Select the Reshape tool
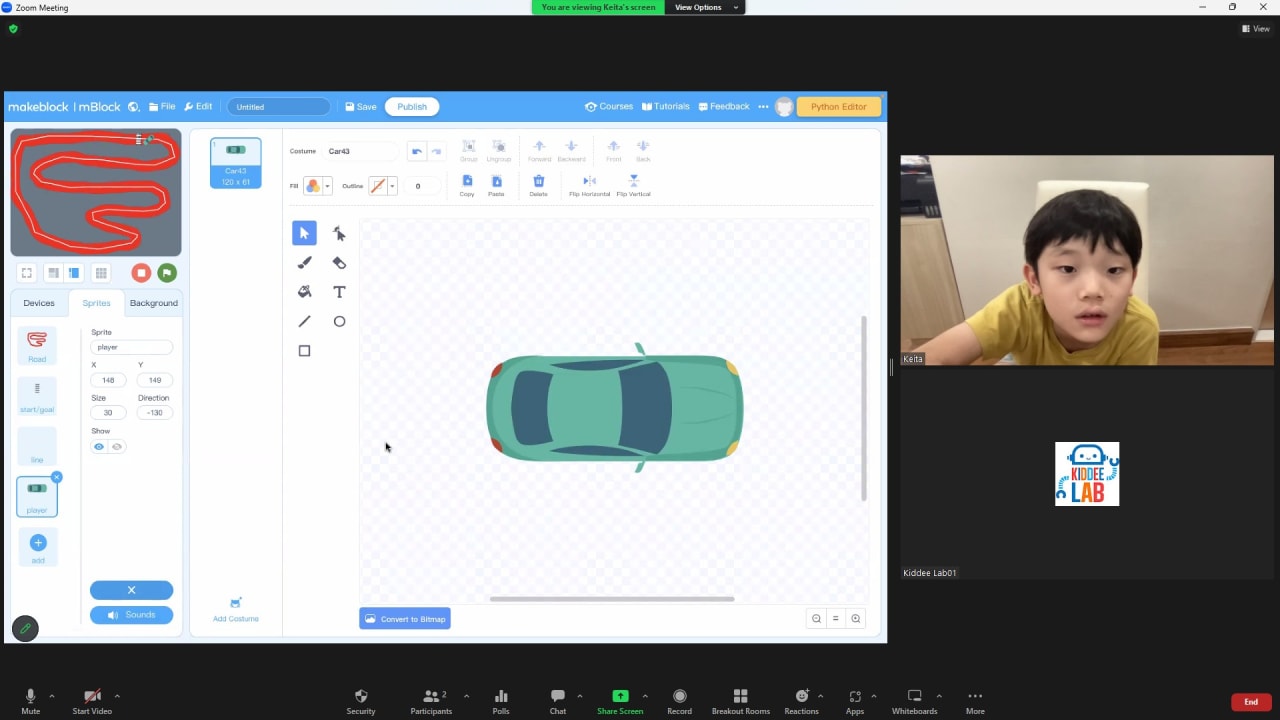The width and height of the screenshot is (1280, 720). (339, 233)
